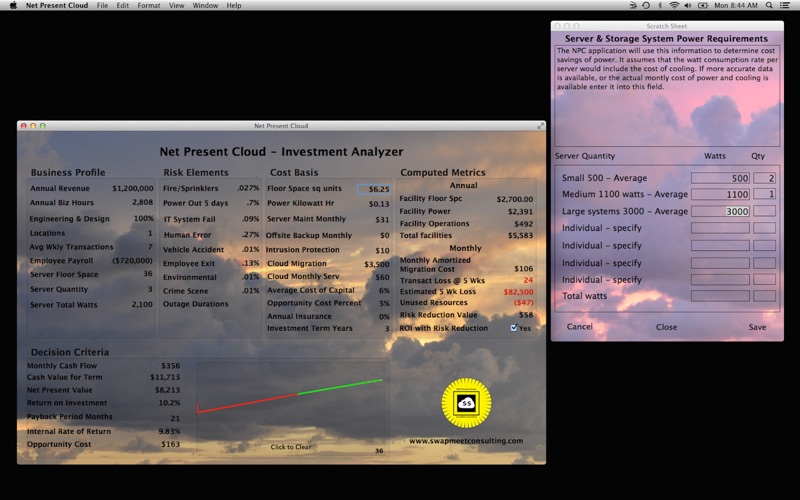Image resolution: width=800 pixels, height=500 pixels.
Task: Open the Window menu
Action: pos(205,6)
